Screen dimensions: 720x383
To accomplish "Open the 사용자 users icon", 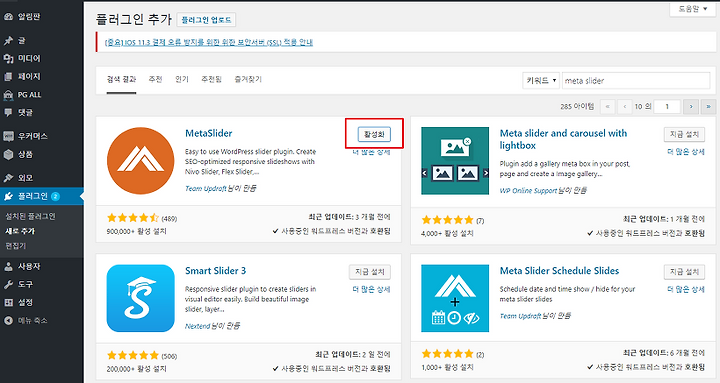I will click(8, 267).
